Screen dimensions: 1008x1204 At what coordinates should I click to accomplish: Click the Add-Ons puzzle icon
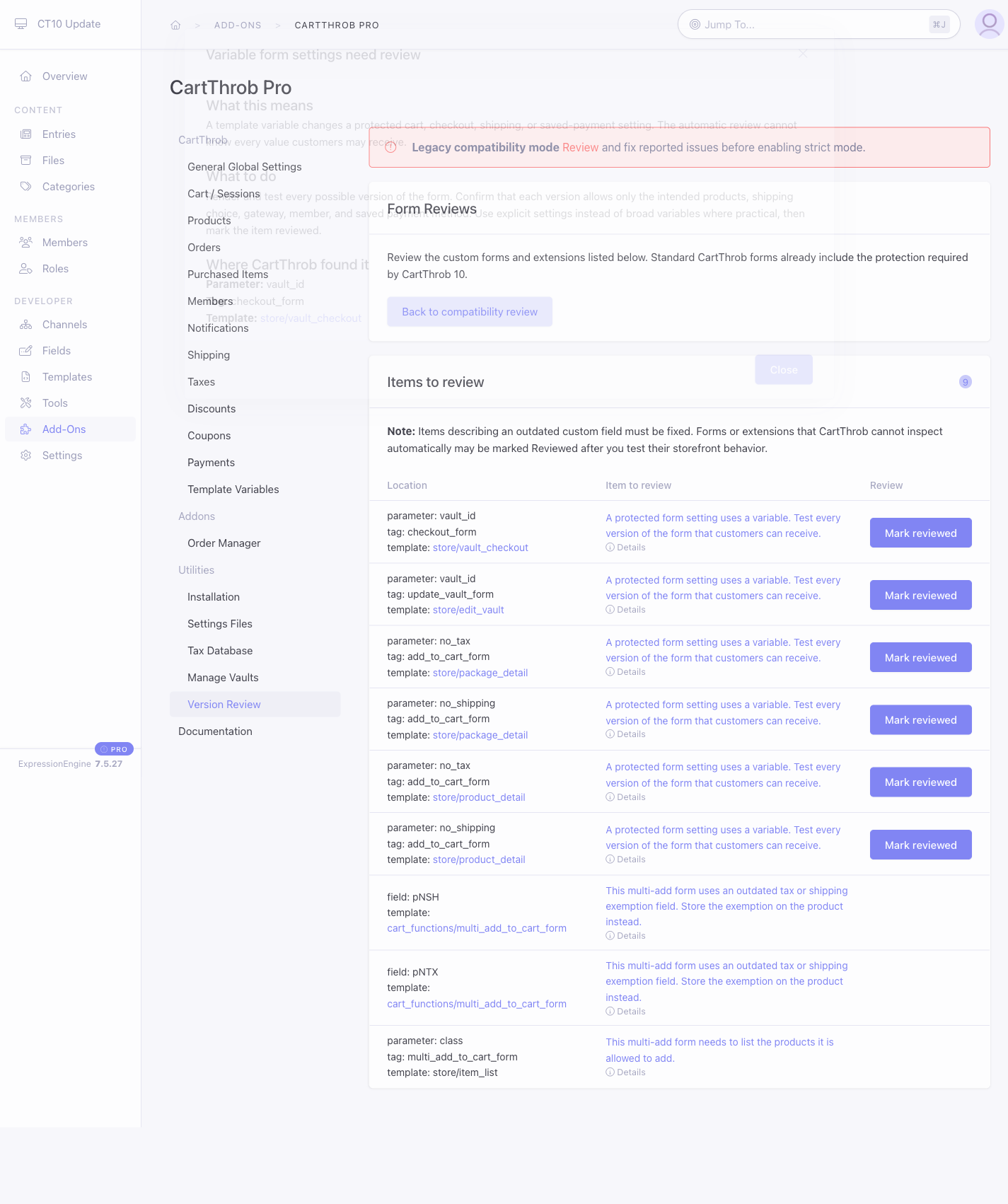(x=26, y=429)
